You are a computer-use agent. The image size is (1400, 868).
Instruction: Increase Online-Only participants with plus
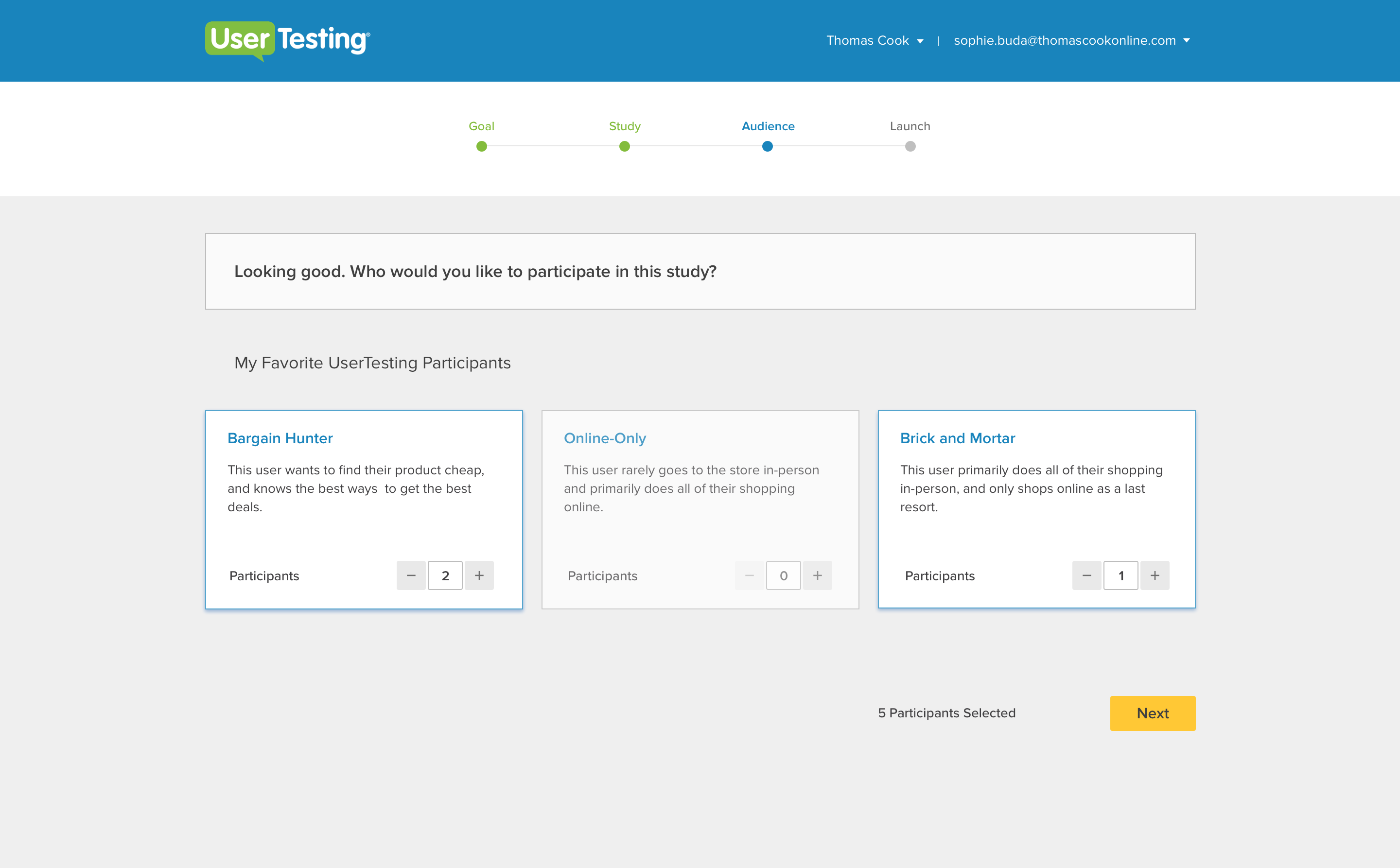[x=818, y=575]
